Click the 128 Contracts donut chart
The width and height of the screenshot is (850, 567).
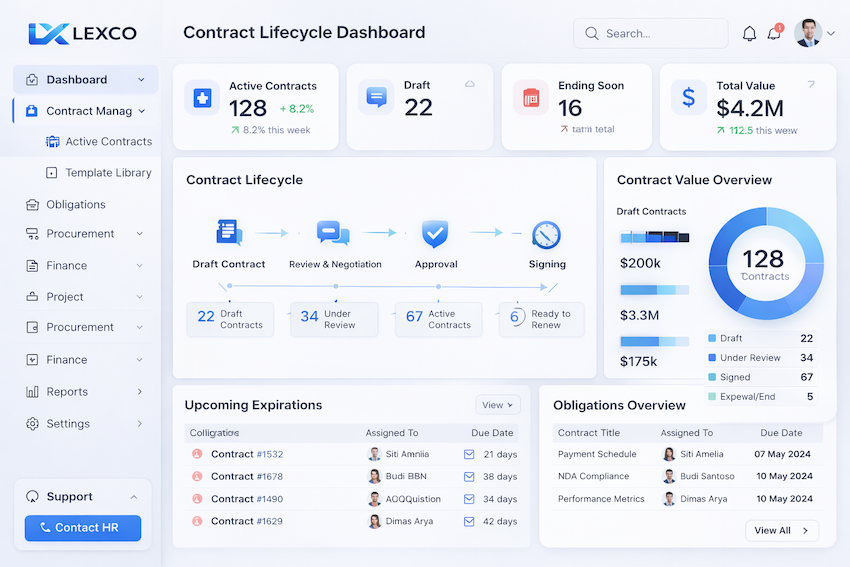click(x=765, y=263)
